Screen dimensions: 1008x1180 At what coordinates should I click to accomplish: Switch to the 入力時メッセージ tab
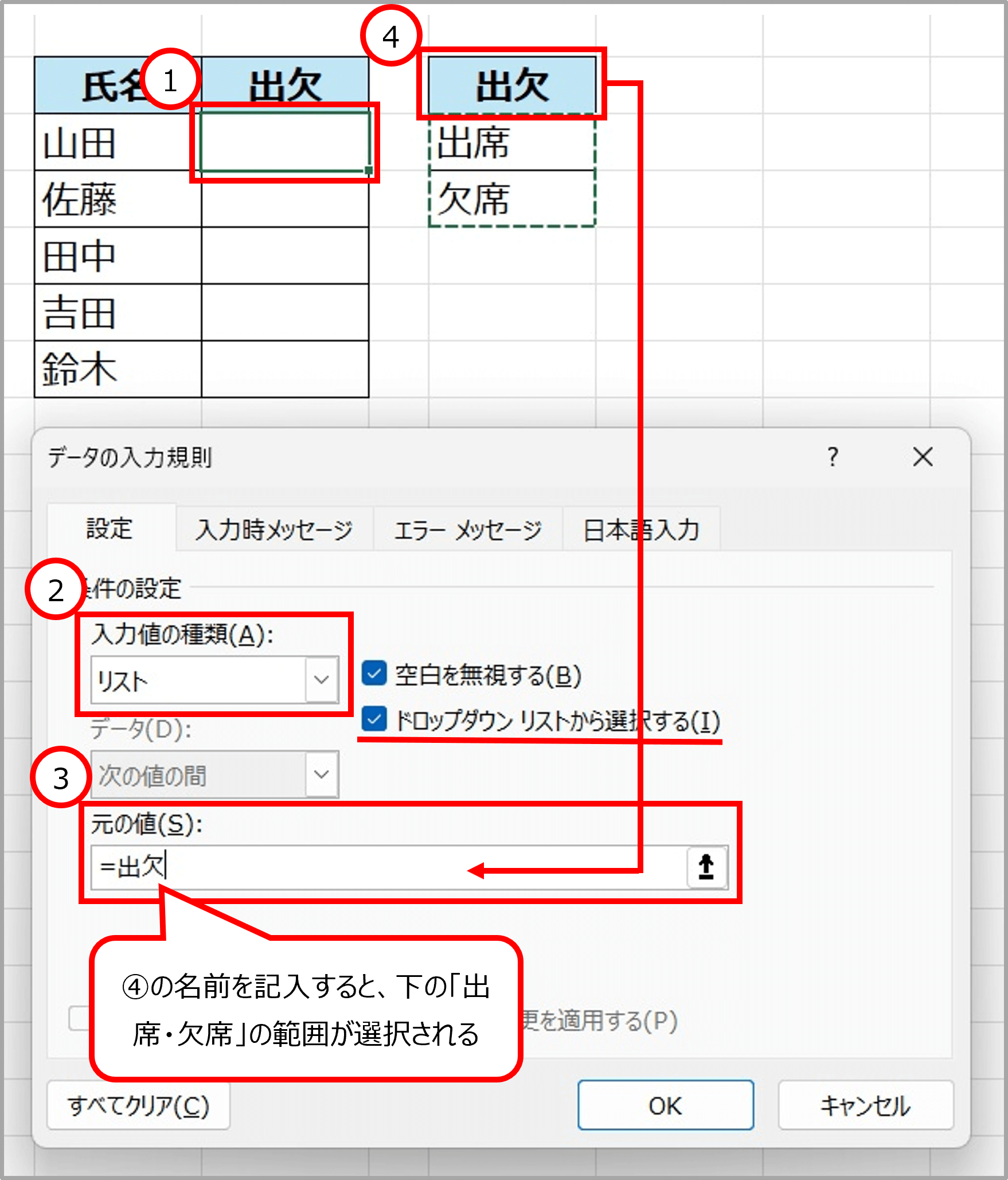(274, 529)
